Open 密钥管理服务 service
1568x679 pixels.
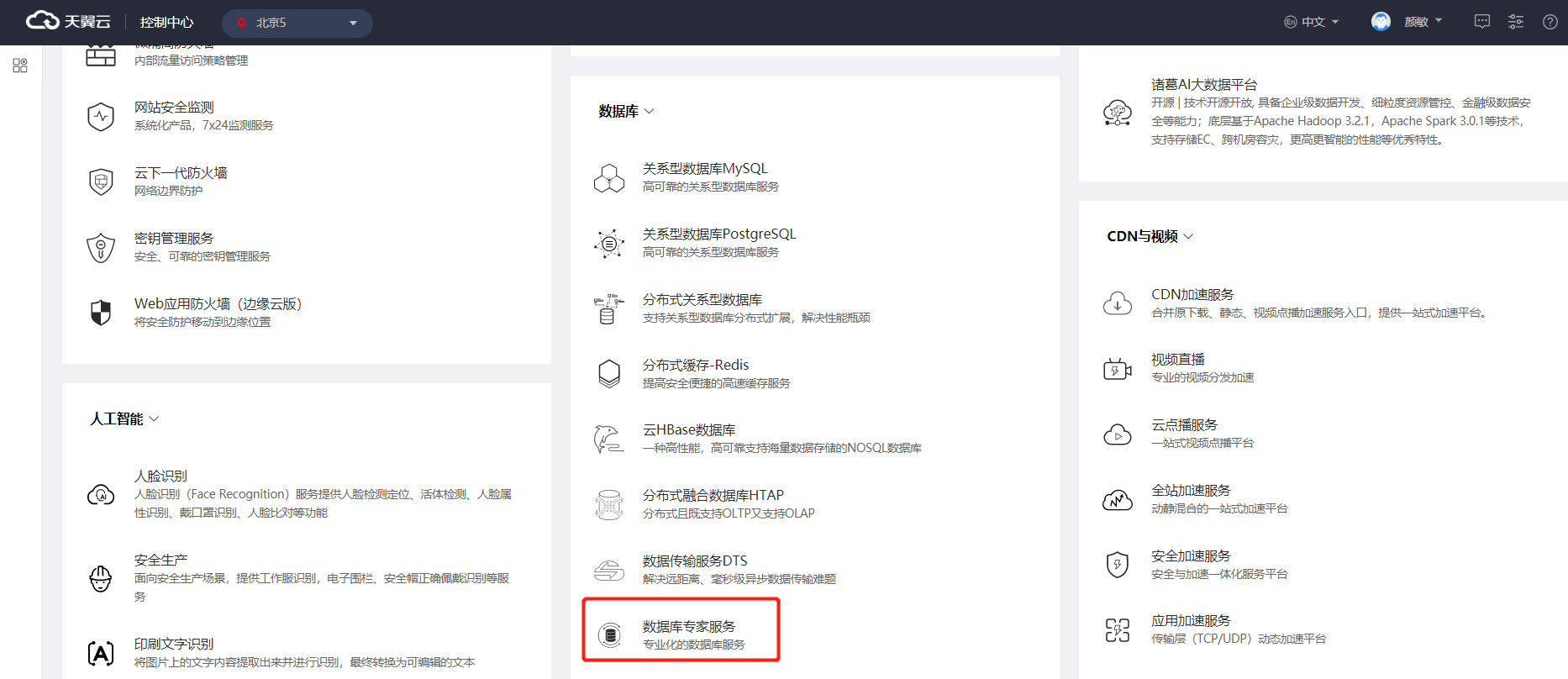point(174,239)
